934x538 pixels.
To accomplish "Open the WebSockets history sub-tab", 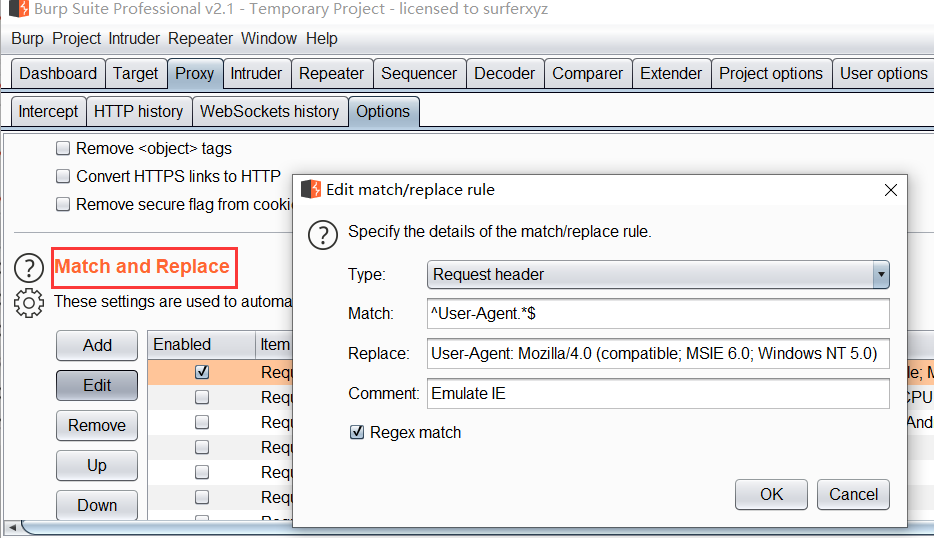I will click(x=270, y=111).
